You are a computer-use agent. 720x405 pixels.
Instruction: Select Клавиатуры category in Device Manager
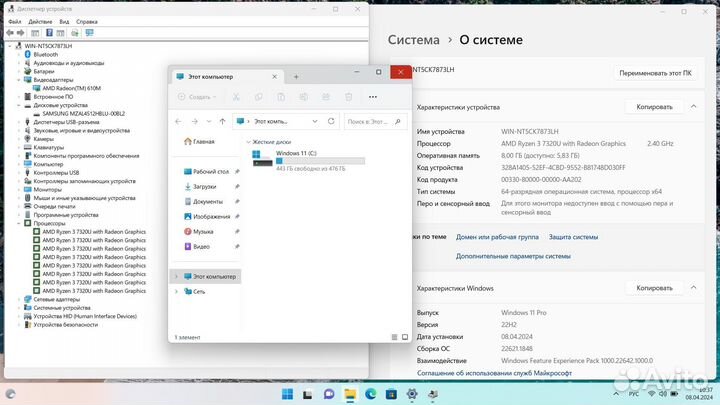49,147
